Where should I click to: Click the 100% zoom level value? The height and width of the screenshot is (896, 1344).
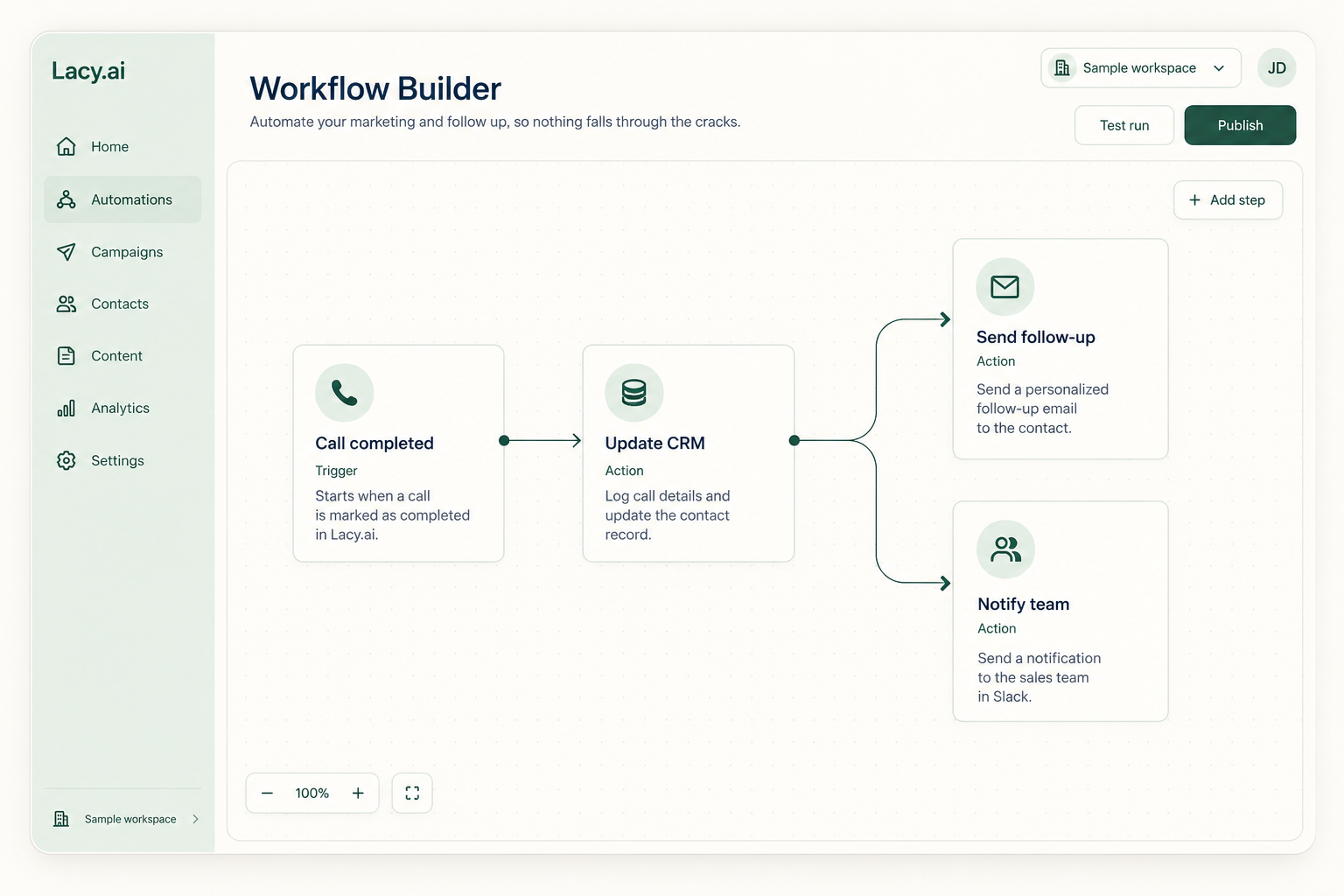(312, 794)
